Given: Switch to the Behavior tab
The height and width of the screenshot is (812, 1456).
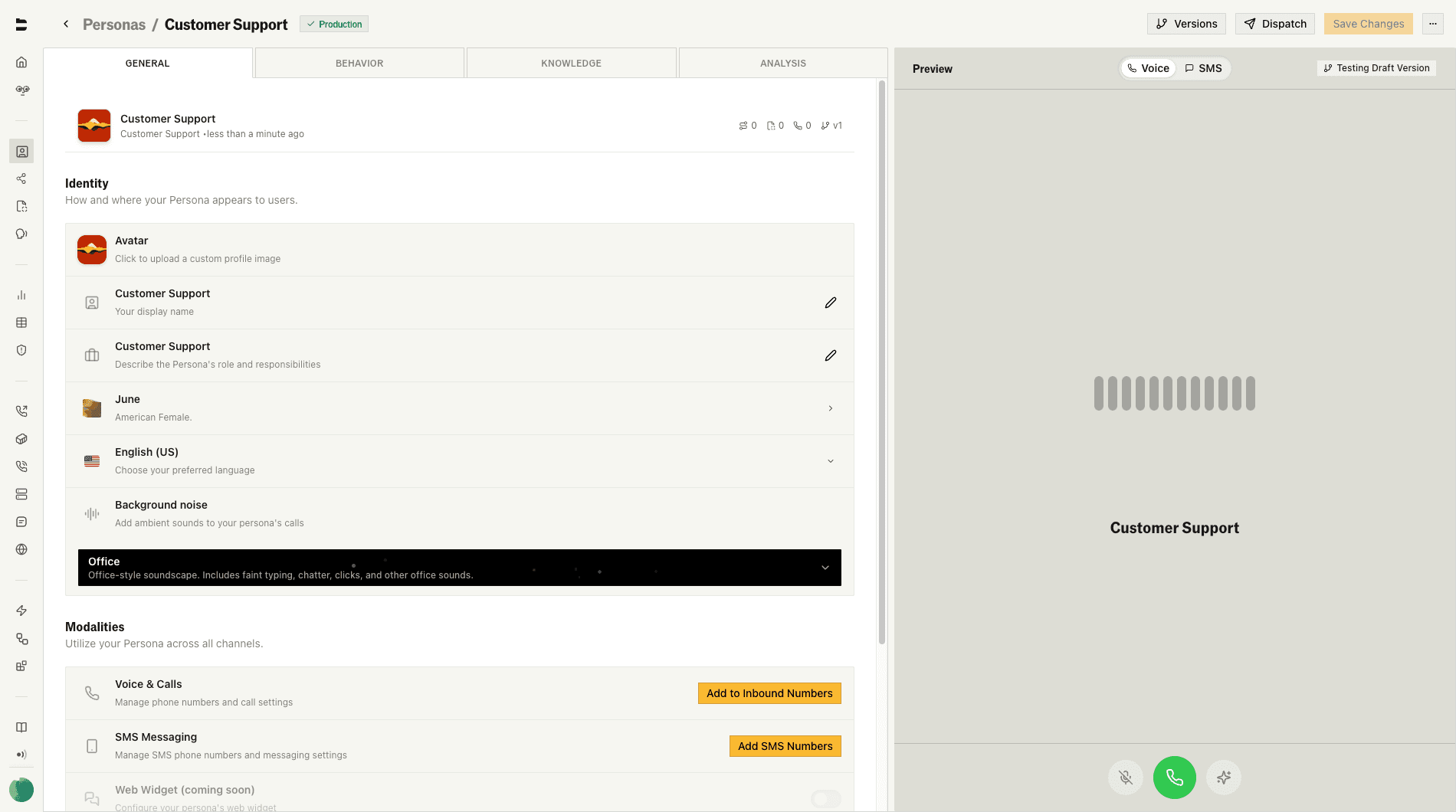Looking at the screenshot, I should click(x=359, y=63).
